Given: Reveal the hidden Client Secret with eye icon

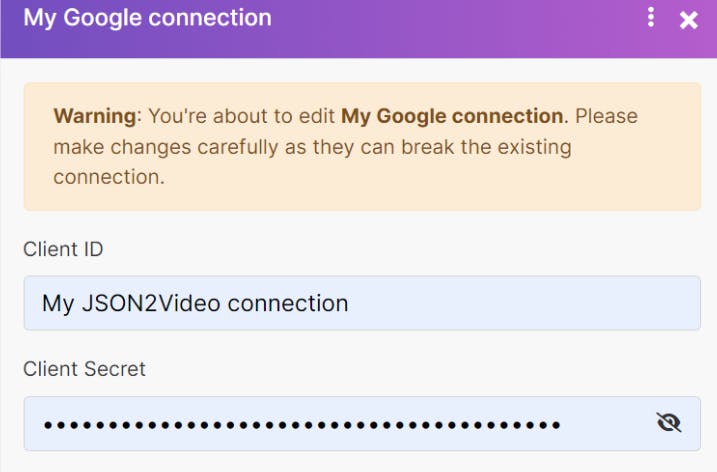Looking at the screenshot, I should 669,423.
